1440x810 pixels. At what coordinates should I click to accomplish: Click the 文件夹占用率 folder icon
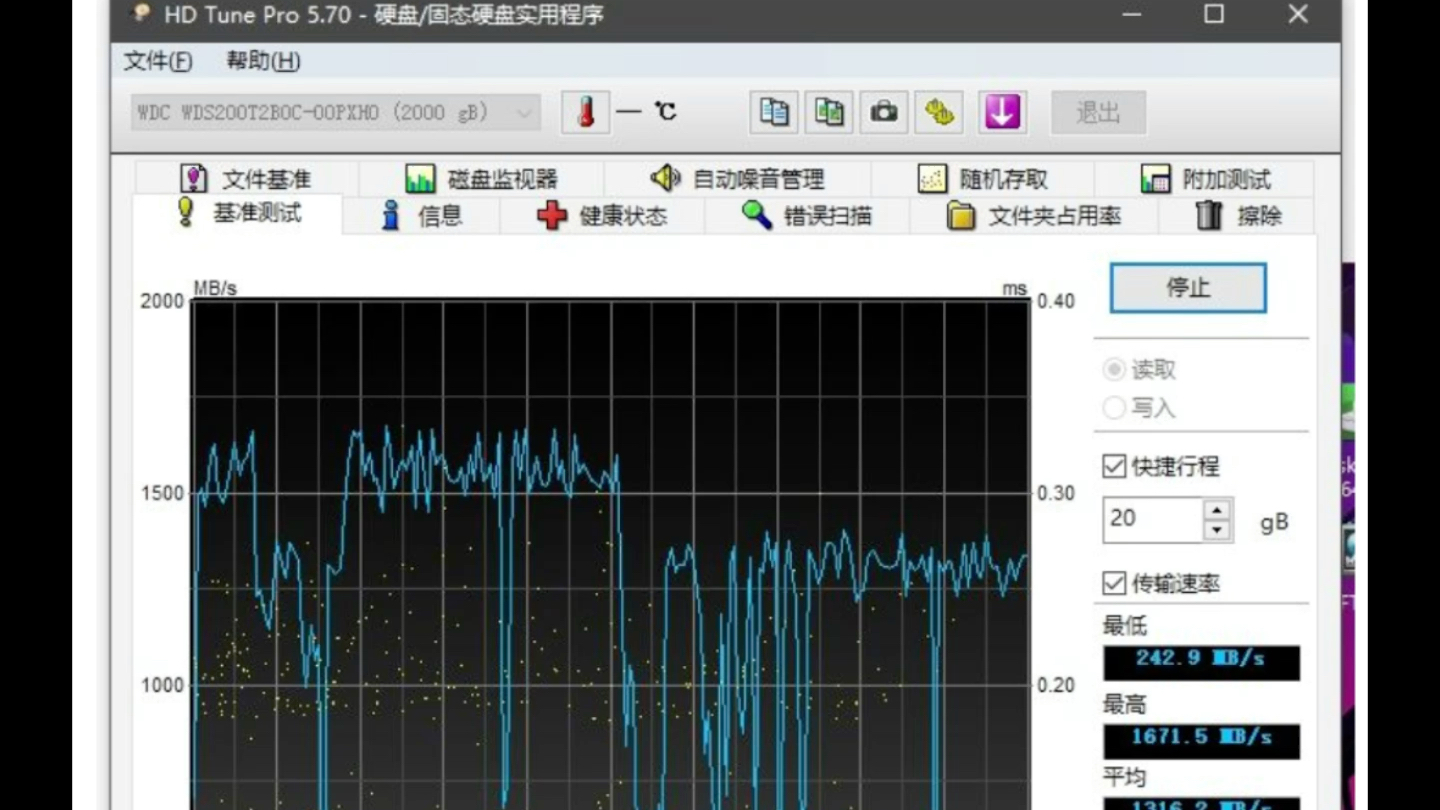[961, 215]
